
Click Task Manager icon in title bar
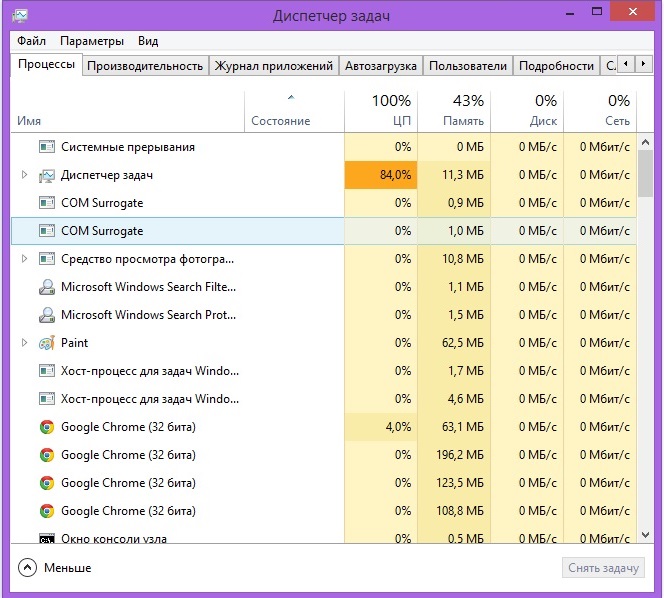tap(21, 16)
